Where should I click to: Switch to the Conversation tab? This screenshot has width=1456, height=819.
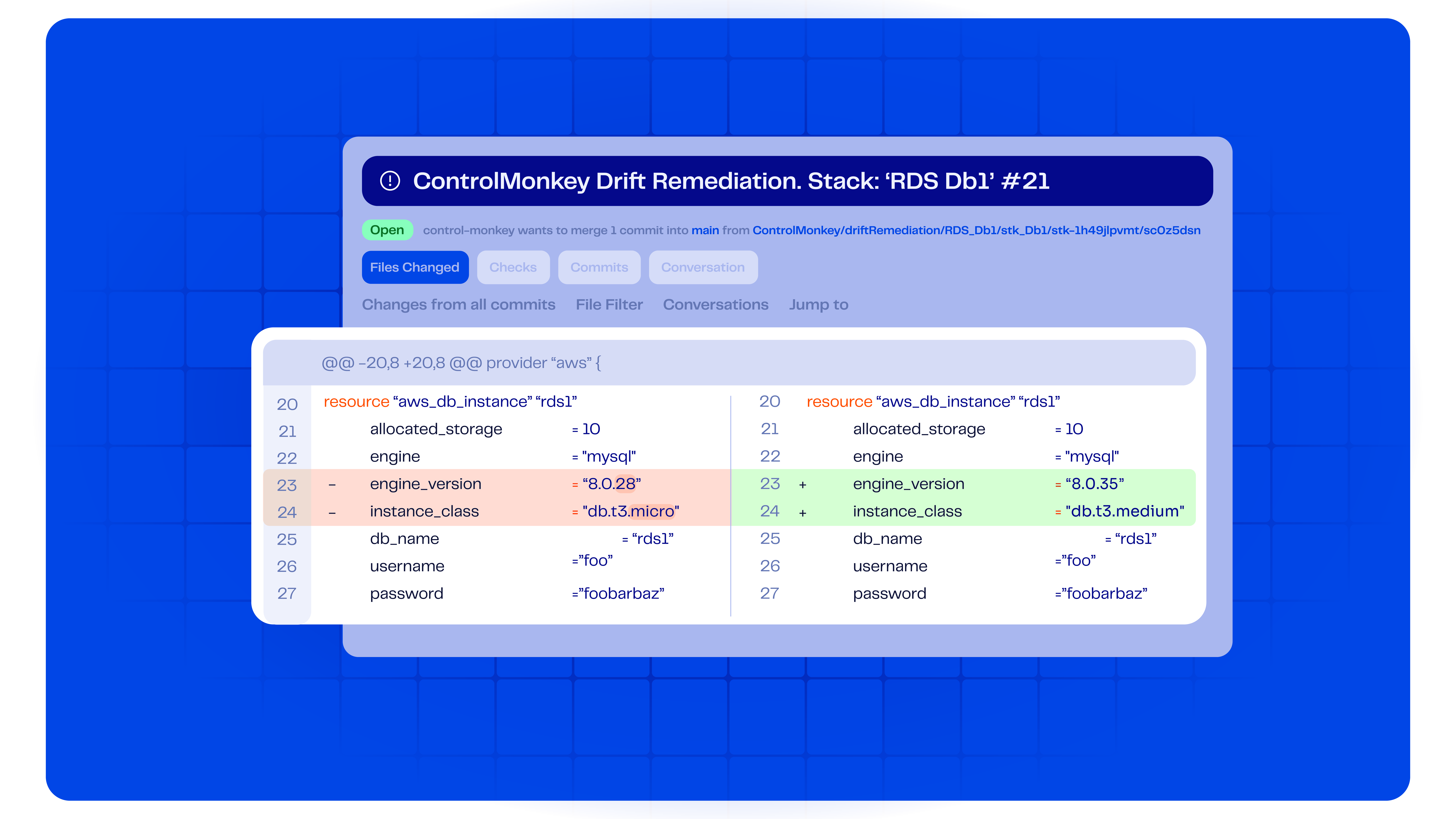(703, 267)
